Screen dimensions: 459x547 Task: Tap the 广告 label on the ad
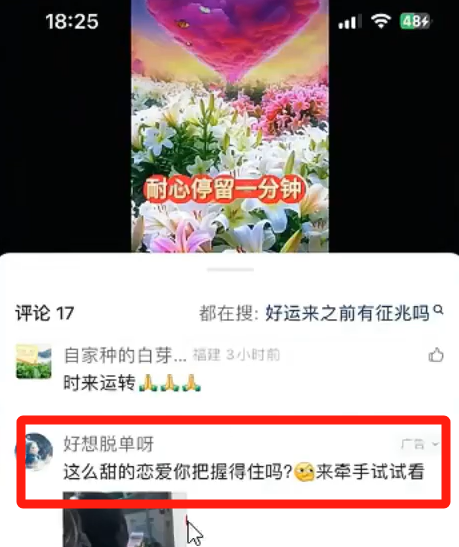click(x=413, y=444)
